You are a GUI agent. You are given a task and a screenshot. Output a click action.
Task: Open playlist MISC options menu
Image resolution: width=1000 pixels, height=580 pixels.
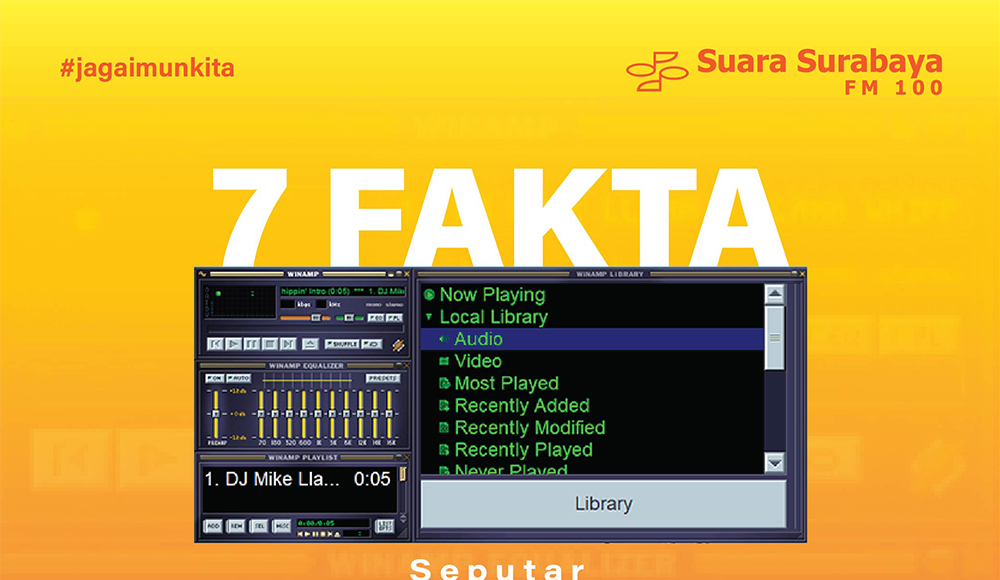point(282,526)
